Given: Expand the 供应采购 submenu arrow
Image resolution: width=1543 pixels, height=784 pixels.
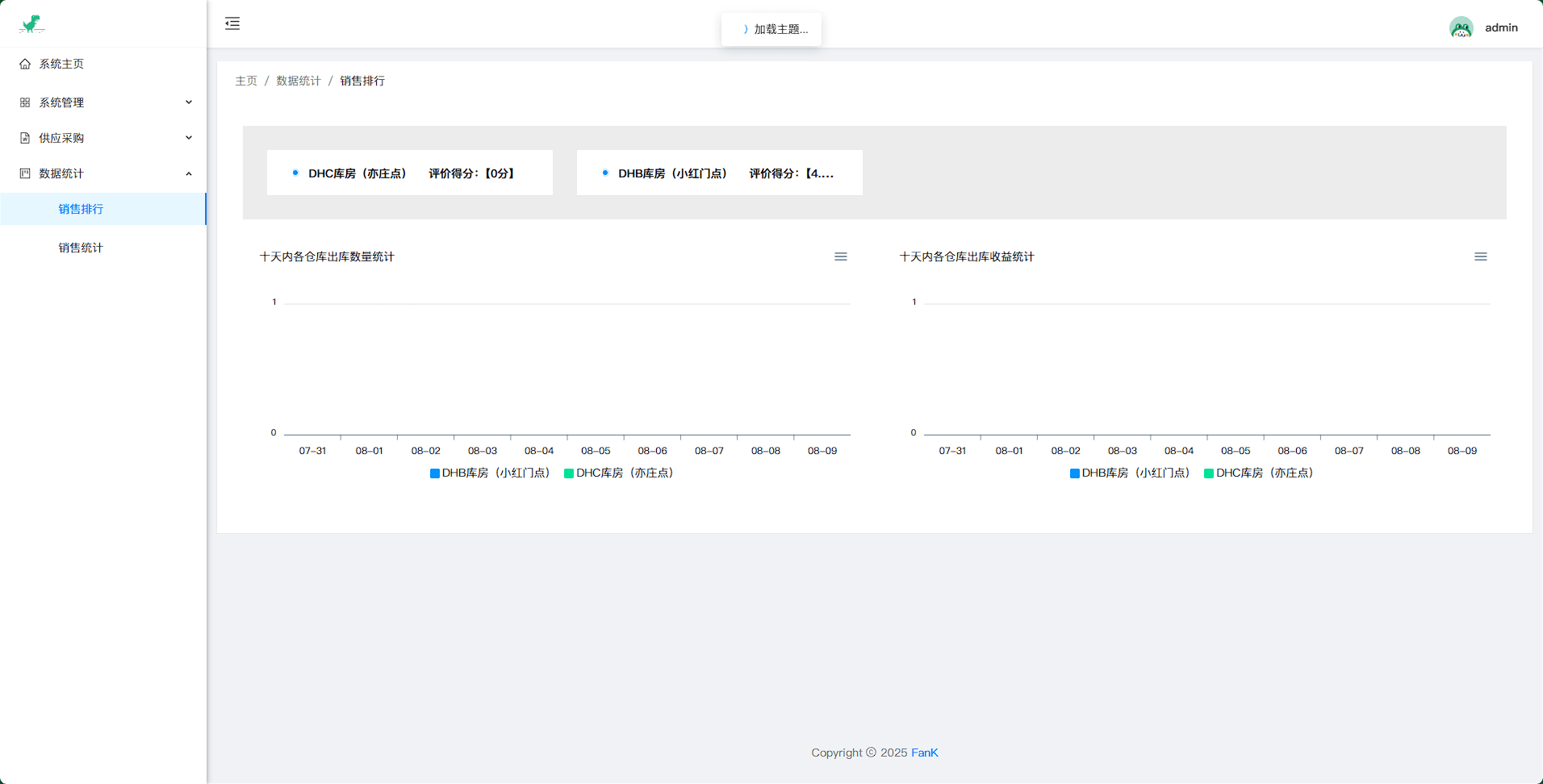Looking at the screenshot, I should click(x=189, y=138).
